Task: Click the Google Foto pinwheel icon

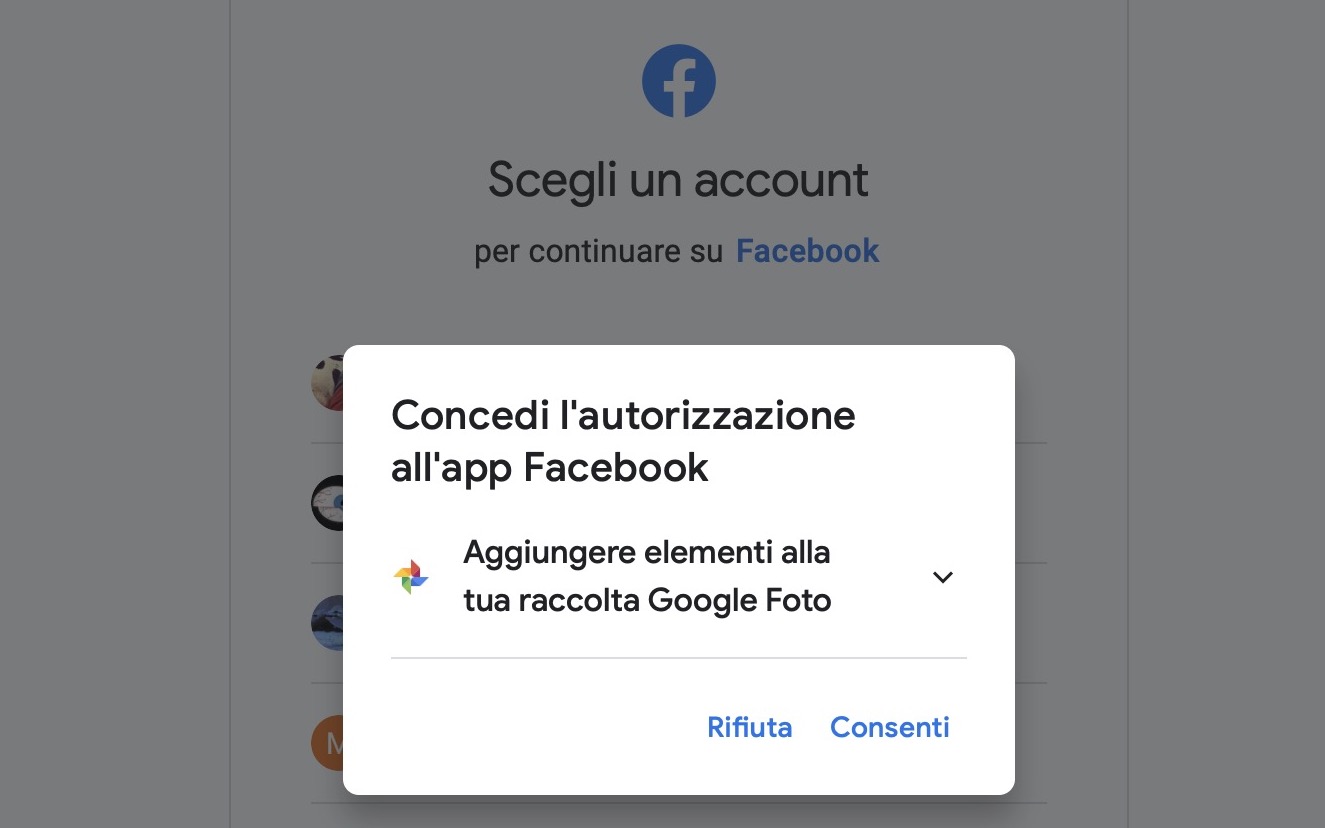Action: [x=411, y=577]
